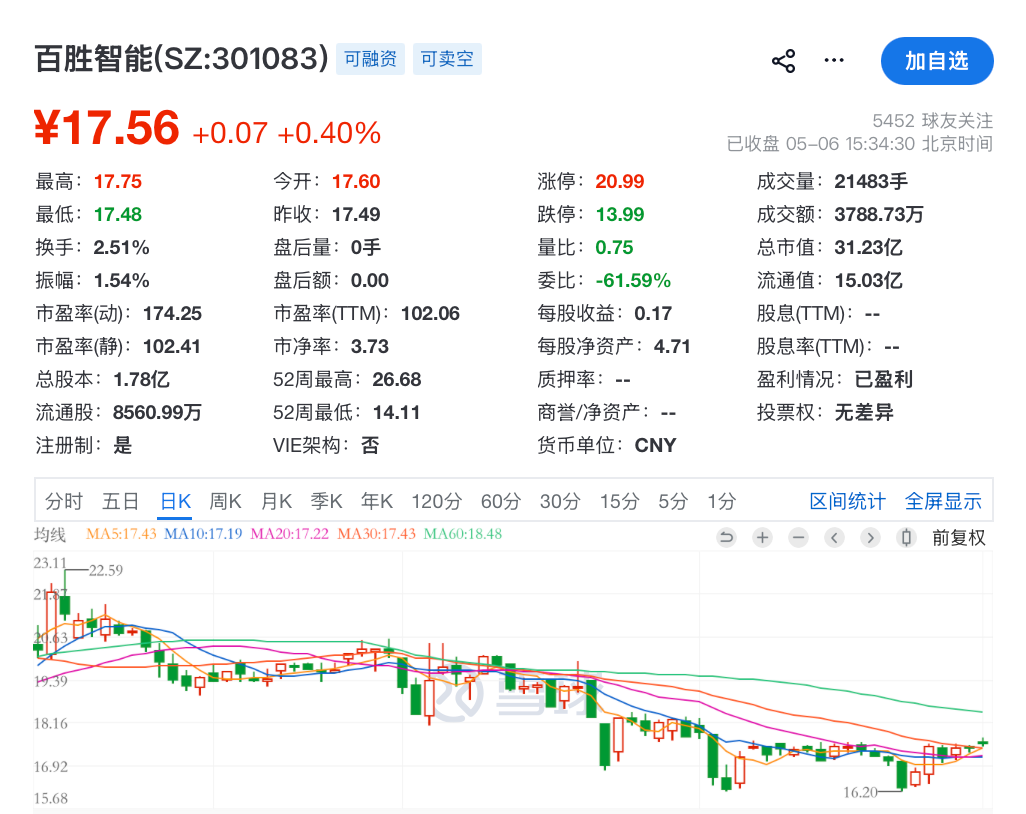The width and height of the screenshot is (1026, 814).
Task: Click 全屏显示 to view fullscreen
Action: coord(943,502)
